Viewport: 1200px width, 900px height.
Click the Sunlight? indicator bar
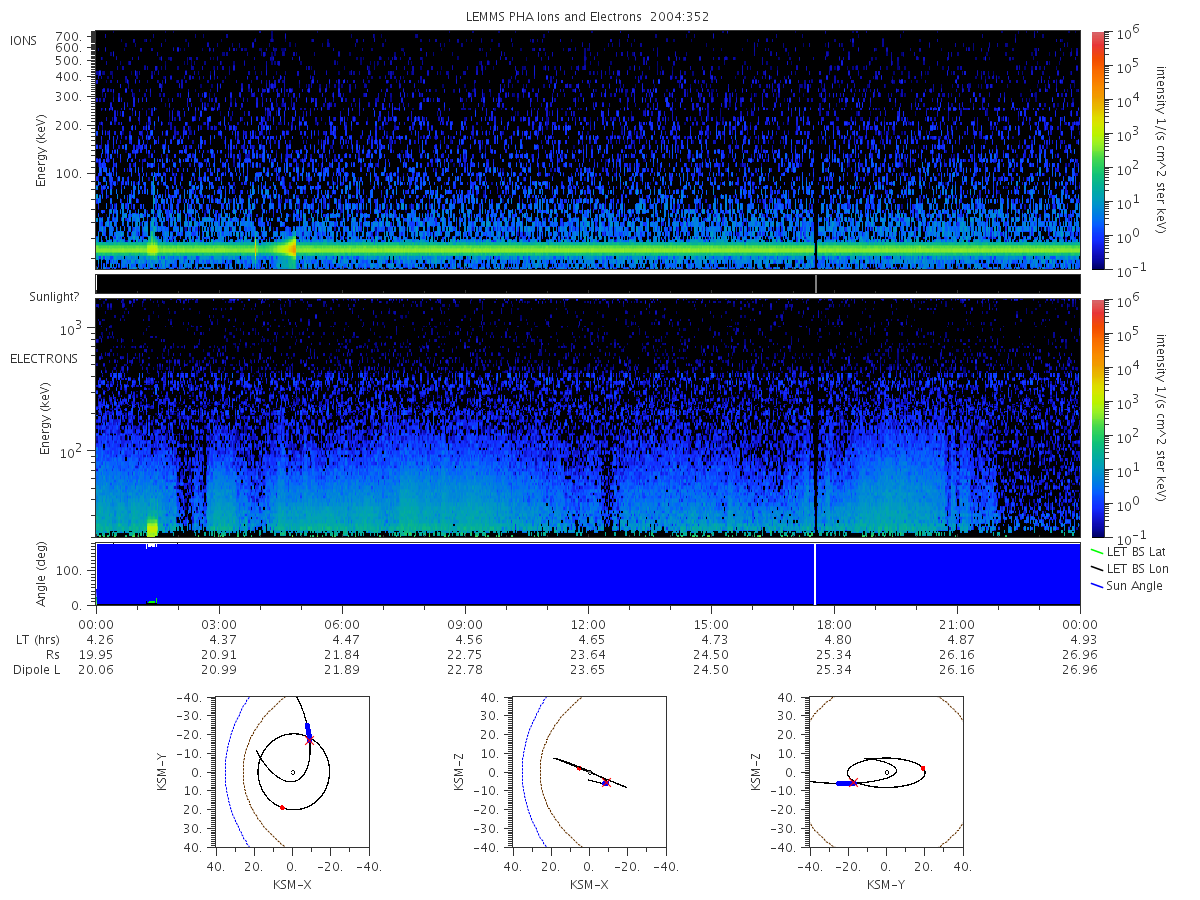click(x=588, y=284)
